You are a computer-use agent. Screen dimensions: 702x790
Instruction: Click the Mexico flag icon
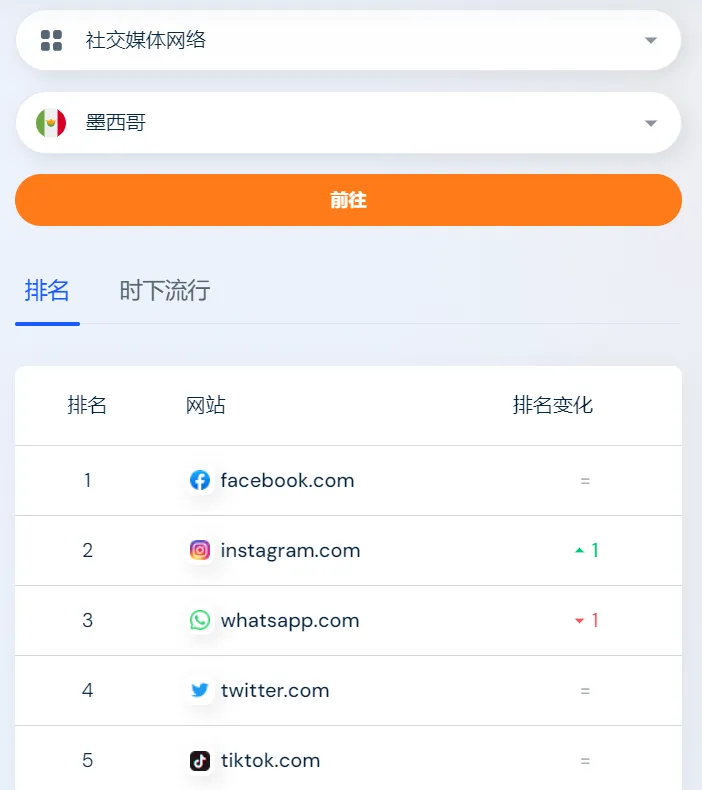pyautogui.click(x=51, y=123)
